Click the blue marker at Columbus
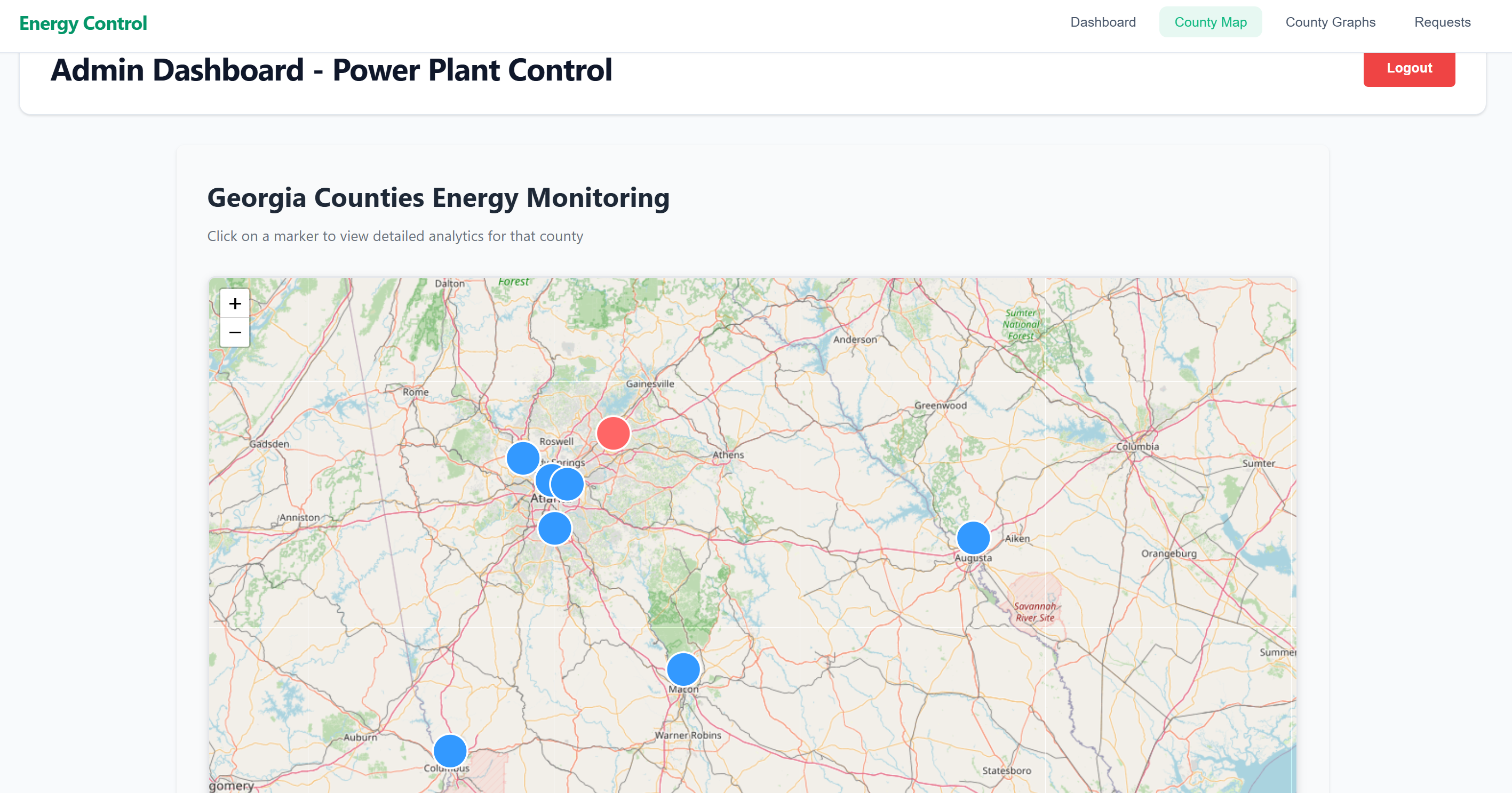This screenshot has height=793, width=1512. [450, 751]
